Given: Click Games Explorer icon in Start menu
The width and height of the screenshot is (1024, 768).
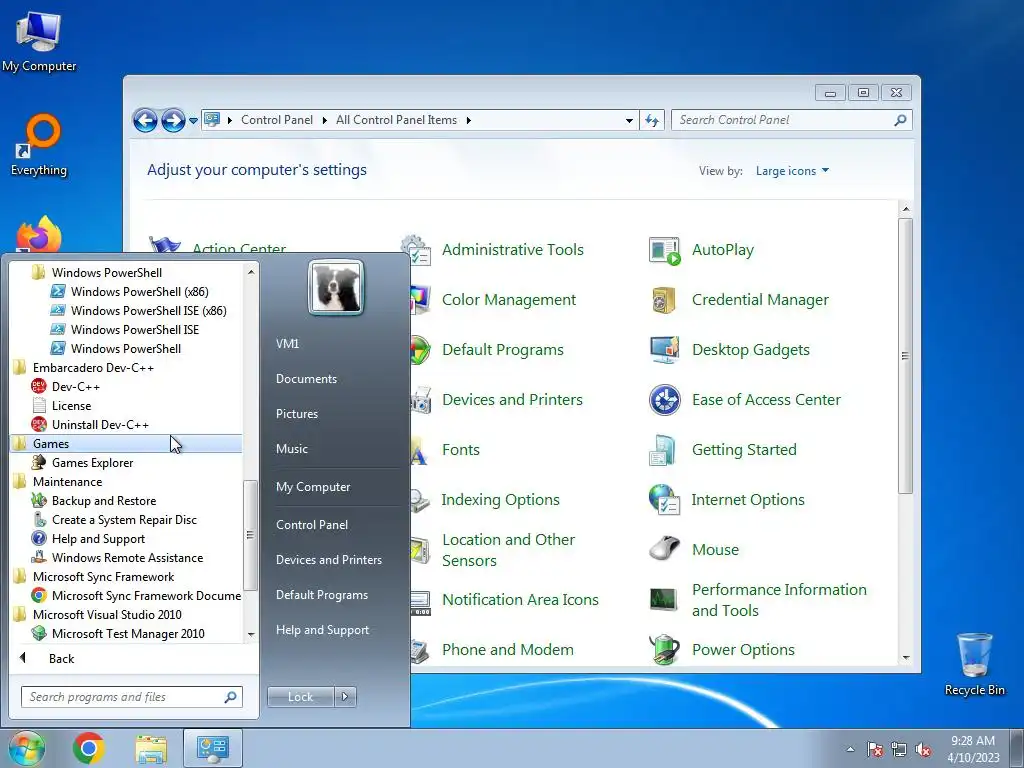Looking at the screenshot, I should pyautogui.click(x=39, y=462).
